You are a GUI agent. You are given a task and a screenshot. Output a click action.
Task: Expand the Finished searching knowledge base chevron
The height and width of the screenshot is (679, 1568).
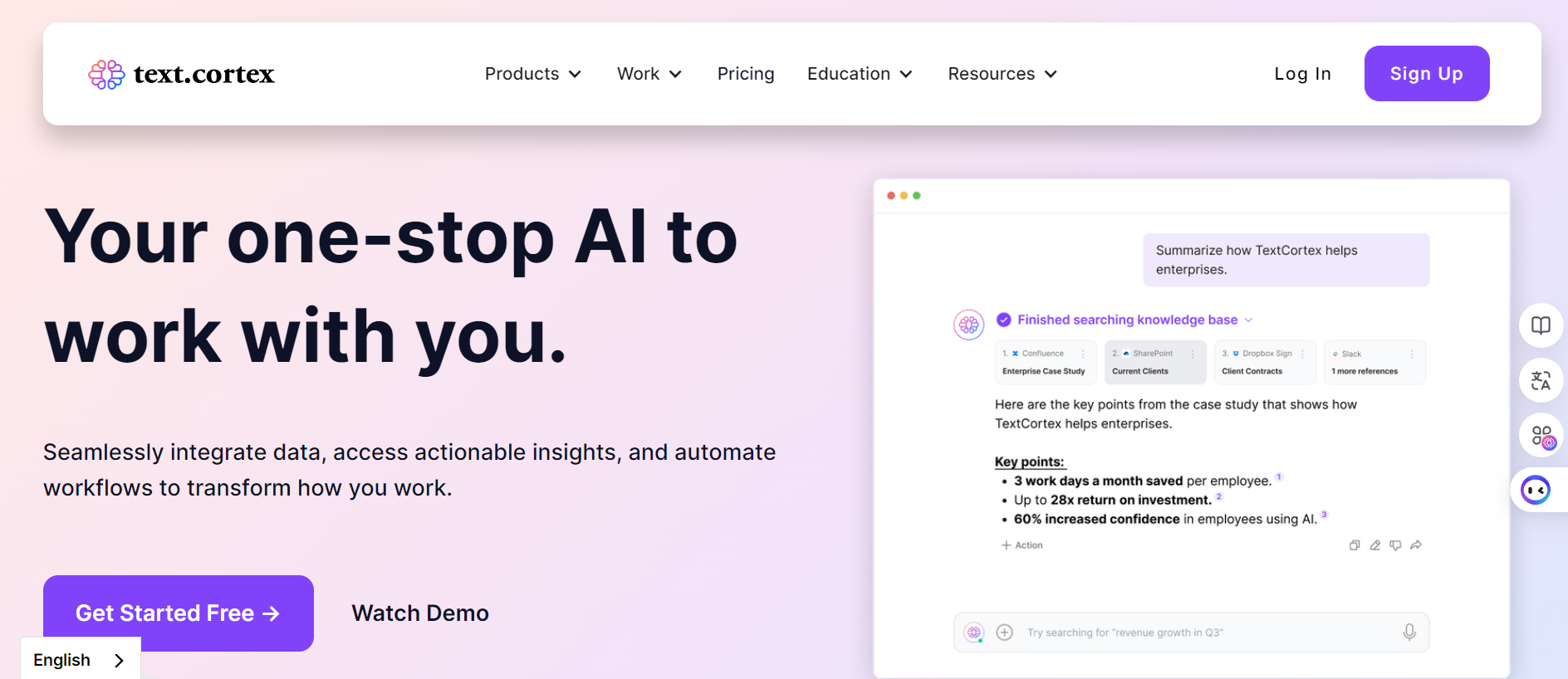[1248, 320]
